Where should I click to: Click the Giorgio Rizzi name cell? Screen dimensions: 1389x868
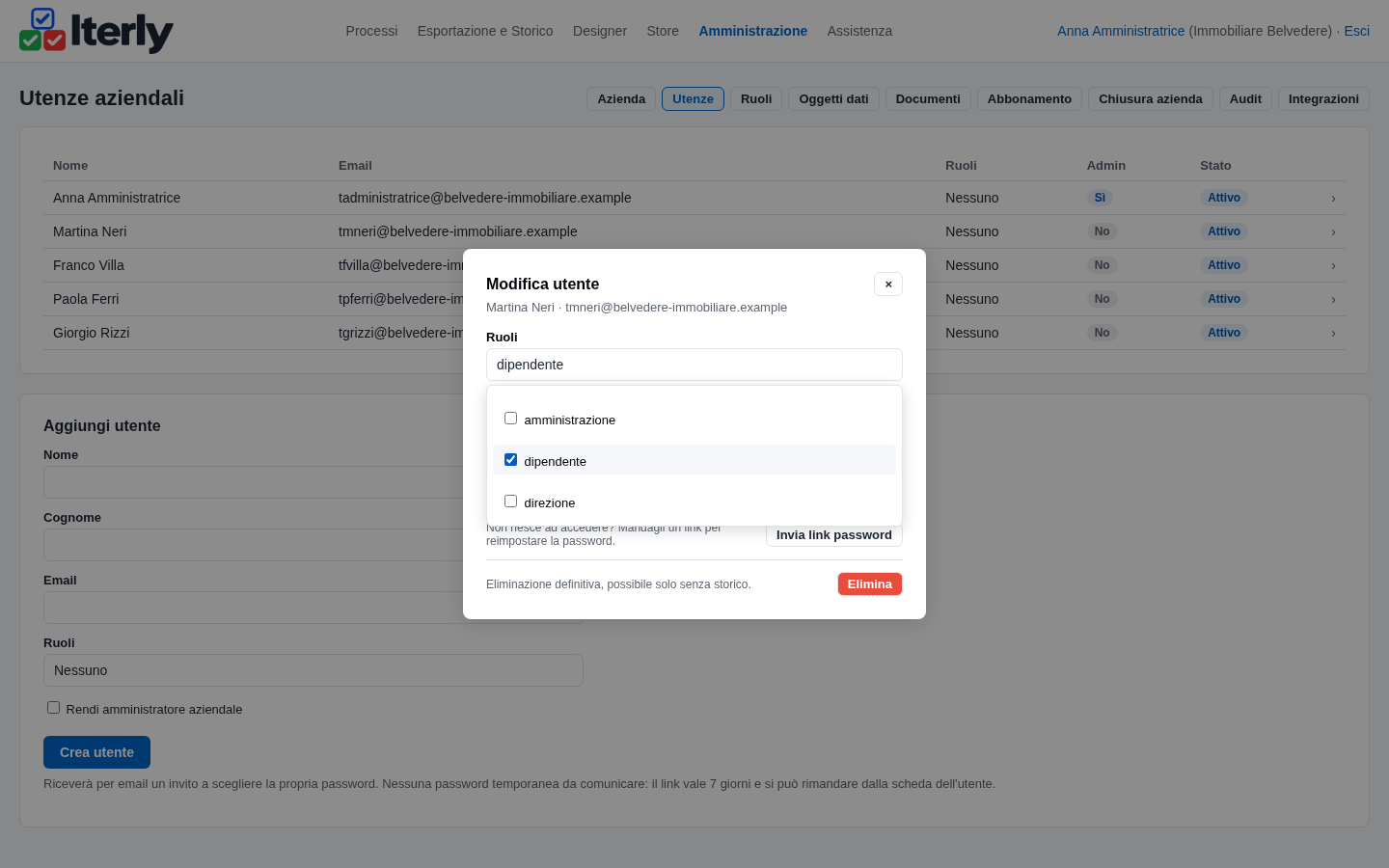click(x=92, y=333)
